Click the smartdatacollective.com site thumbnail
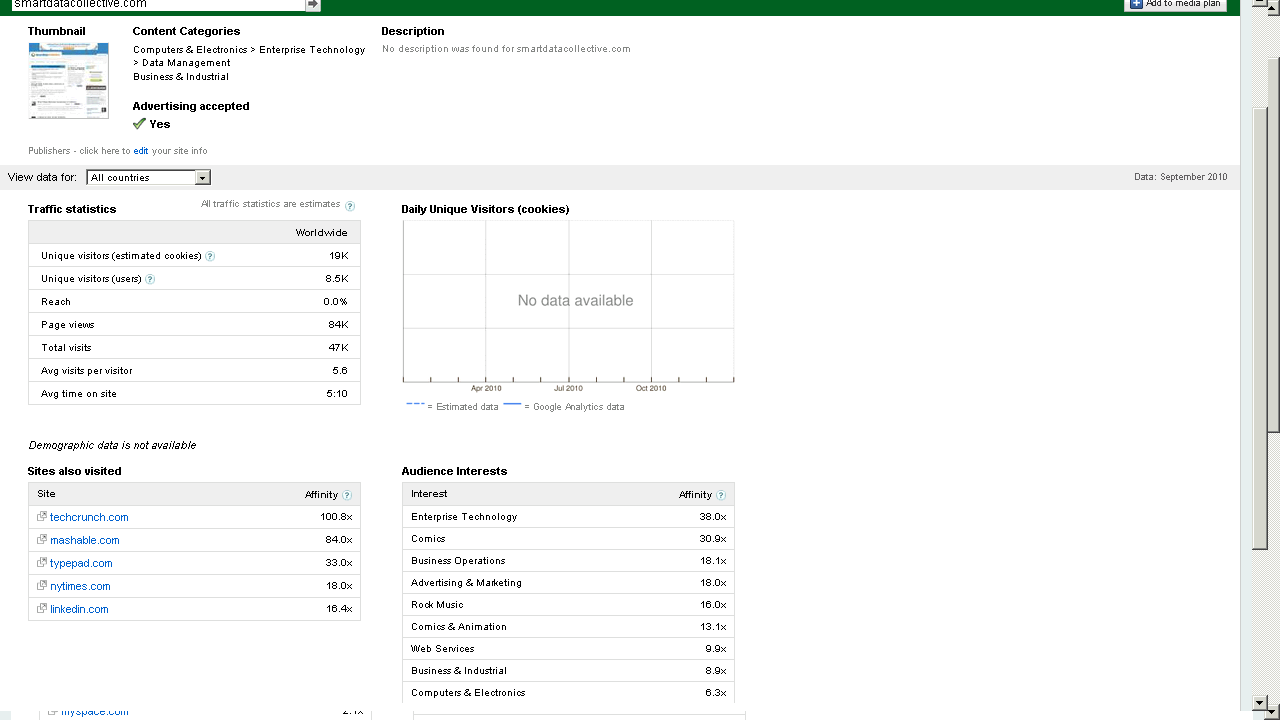 (x=68, y=79)
